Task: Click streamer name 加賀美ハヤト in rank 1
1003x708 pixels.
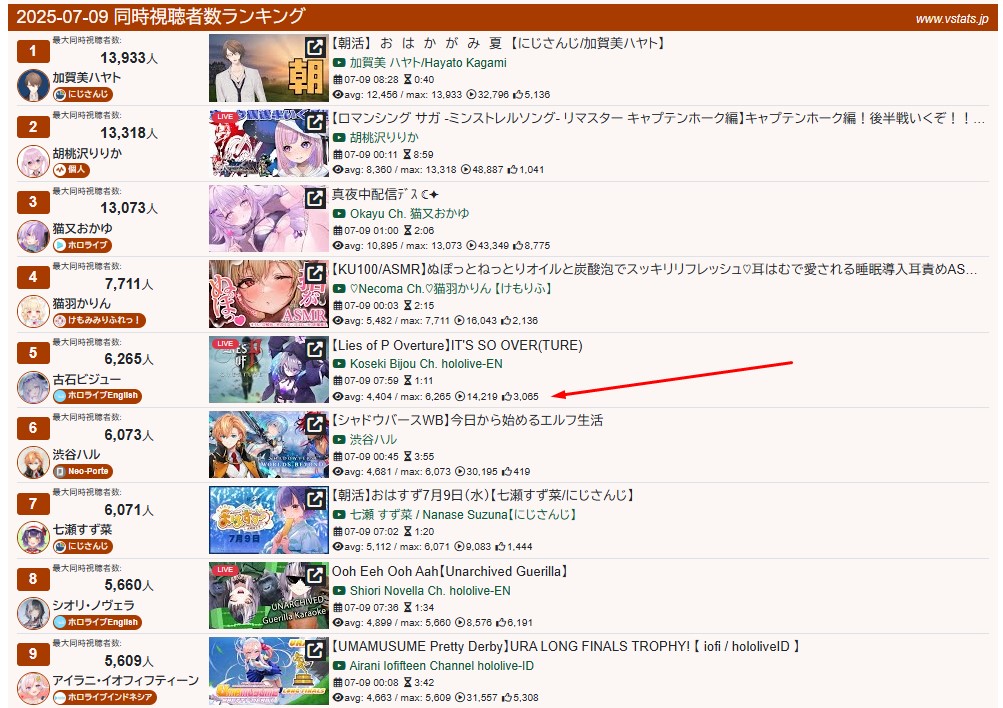Action: click(x=86, y=77)
